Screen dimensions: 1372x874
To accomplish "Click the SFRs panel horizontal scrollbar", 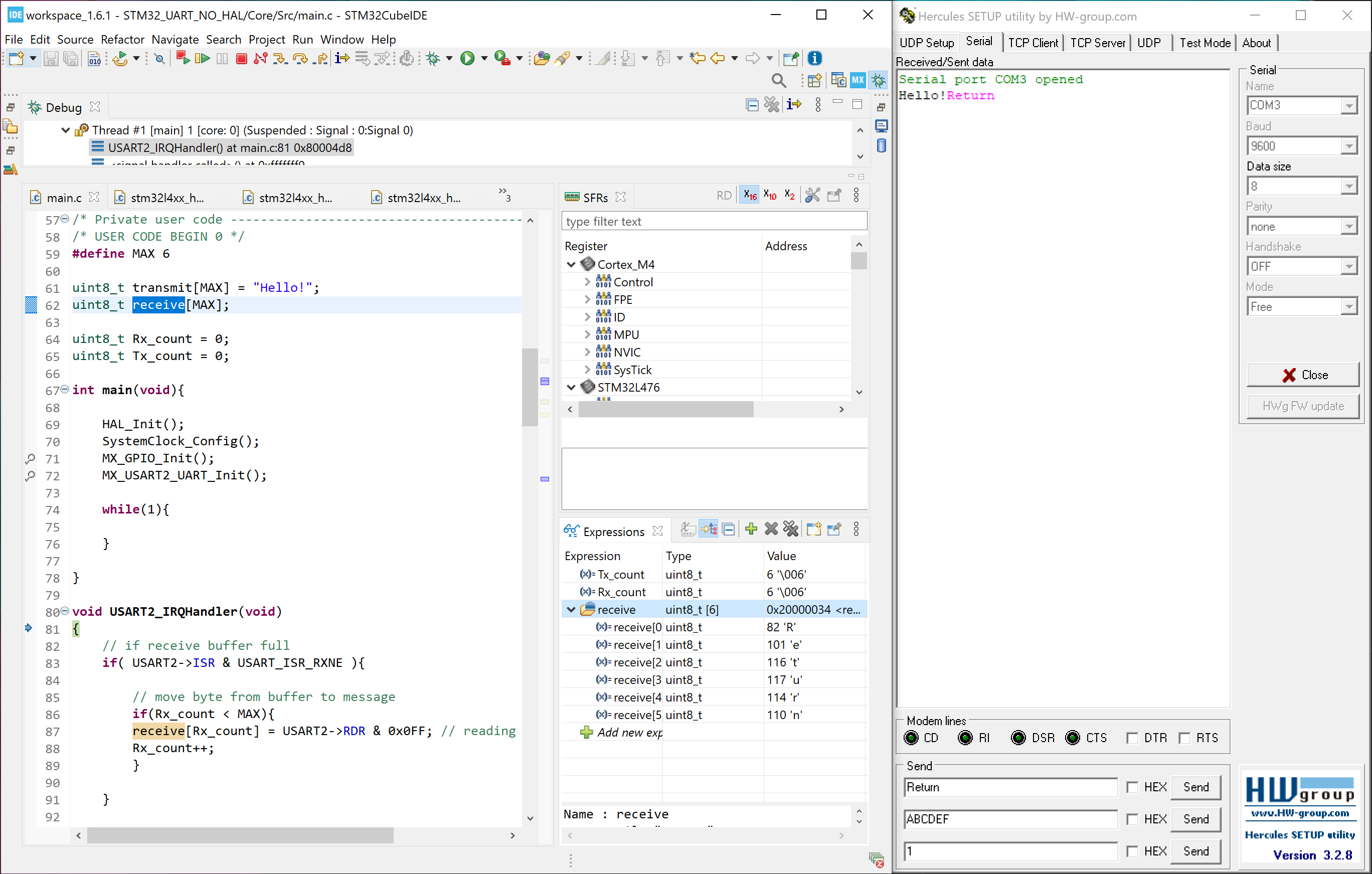I will [666, 409].
